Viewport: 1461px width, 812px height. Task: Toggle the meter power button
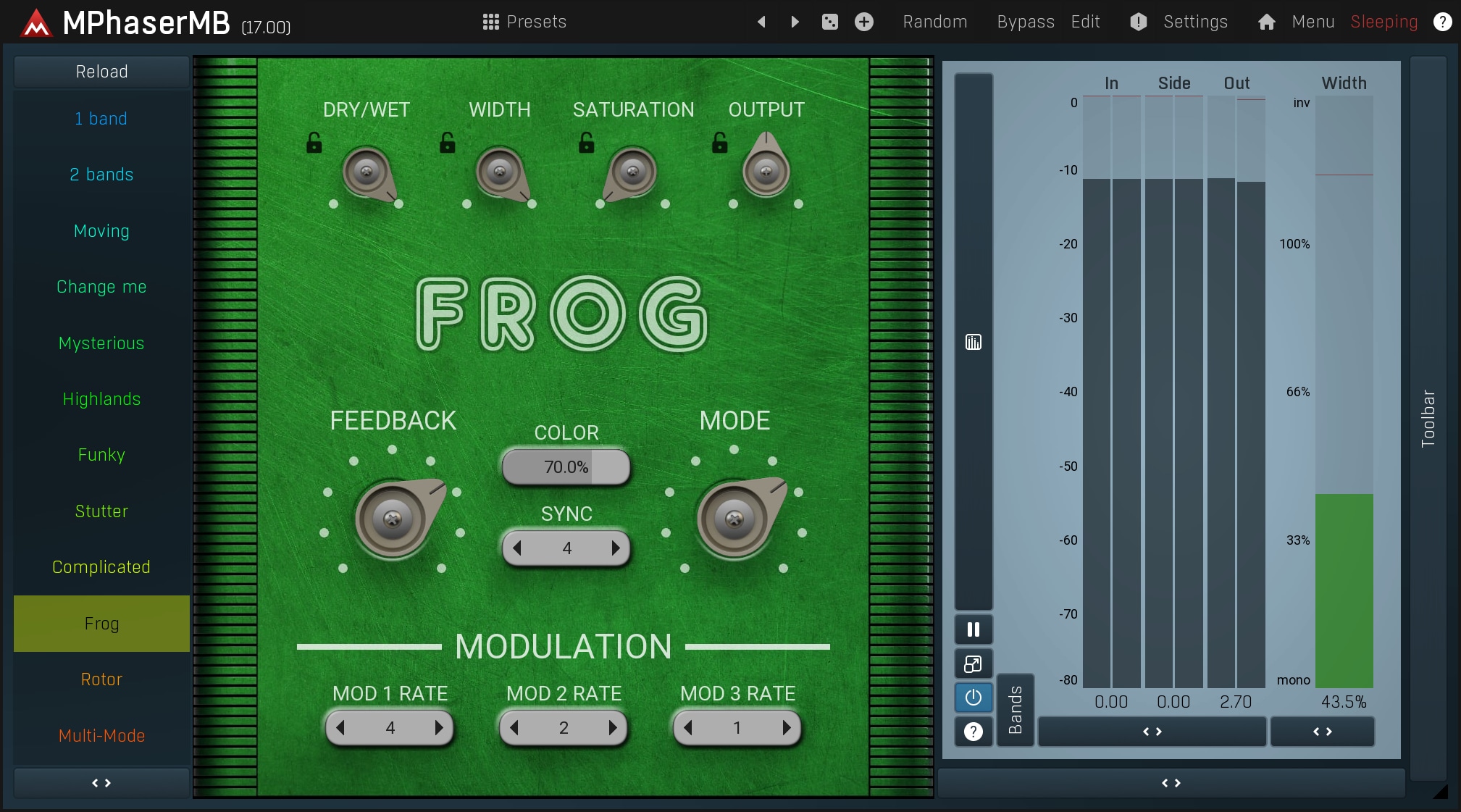973,698
